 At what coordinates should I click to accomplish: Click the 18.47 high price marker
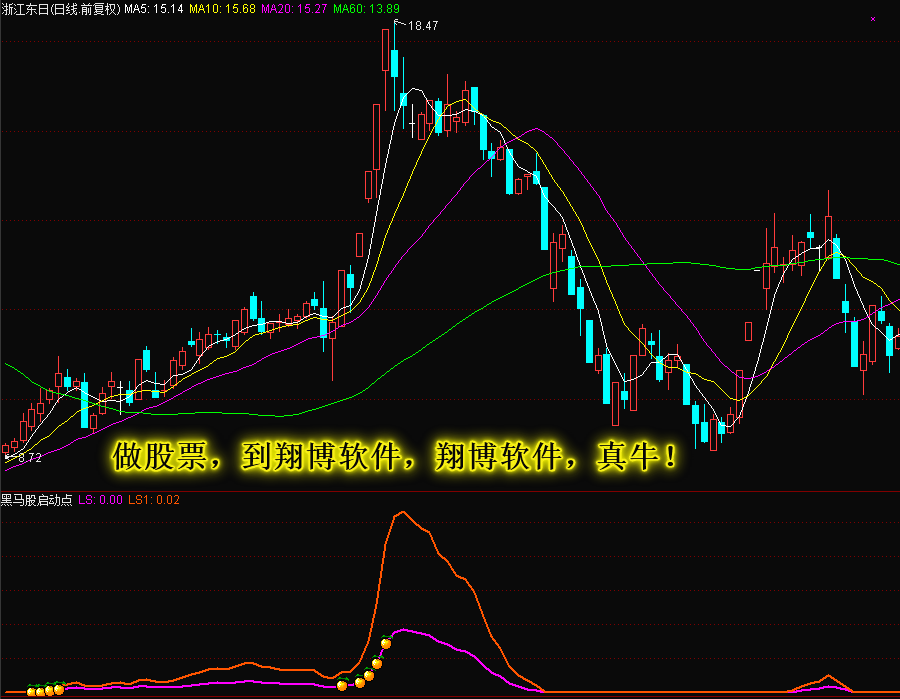pyautogui.click(x=423, y=26)
